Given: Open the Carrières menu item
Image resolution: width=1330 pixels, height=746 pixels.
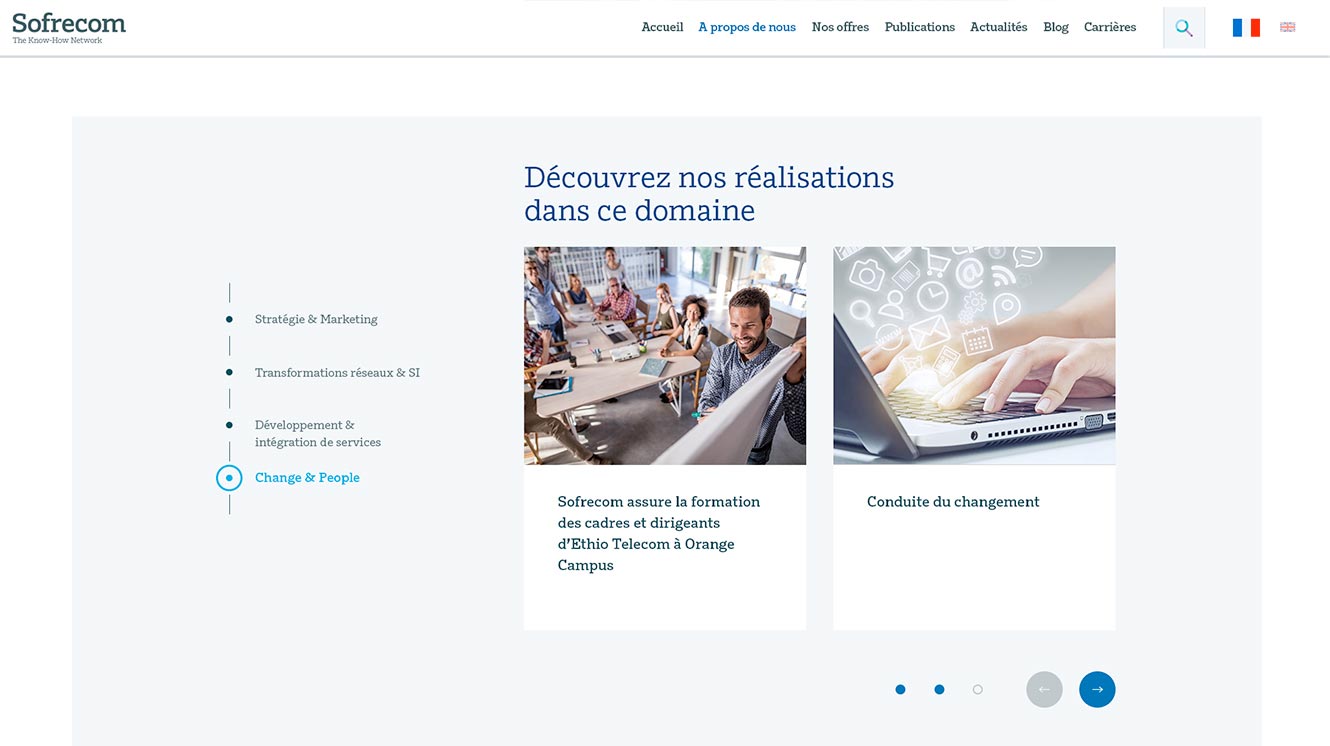Looking at the screenshot, I should pyautogui.click(x=1110, y=27).
